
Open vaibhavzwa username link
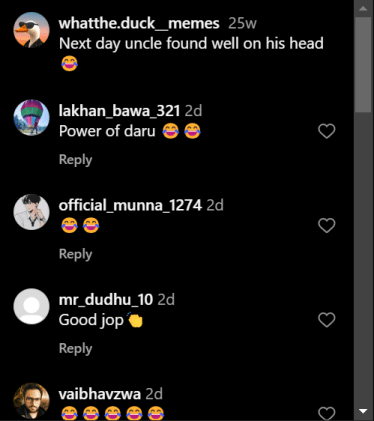click(x=100, y=394)
